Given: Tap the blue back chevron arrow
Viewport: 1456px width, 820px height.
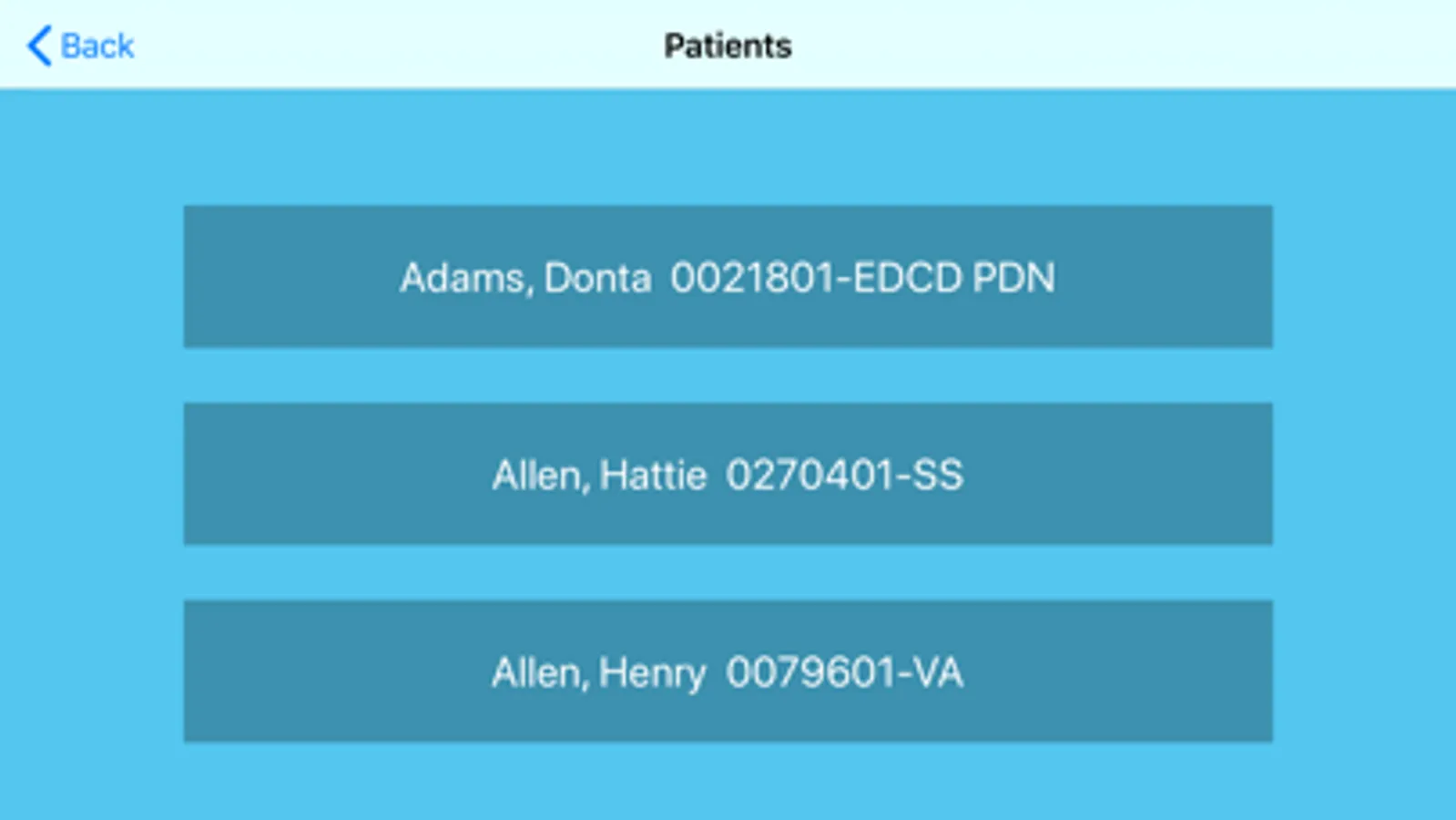Looking at the screenshot, I should pyautogui.click(x=39, y=46).
